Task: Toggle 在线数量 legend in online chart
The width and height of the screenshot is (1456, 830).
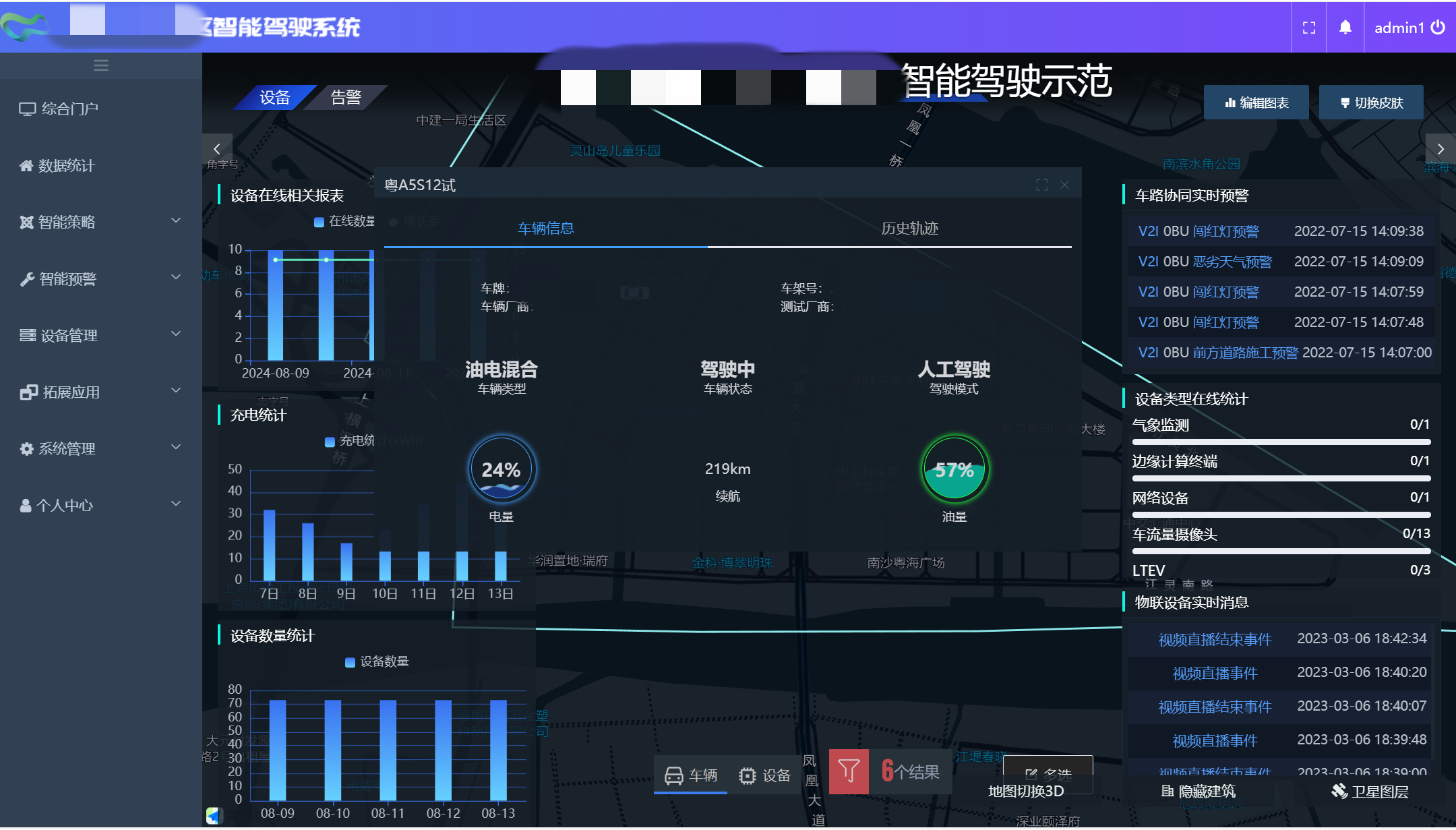Action: click(x=344, y=221)
